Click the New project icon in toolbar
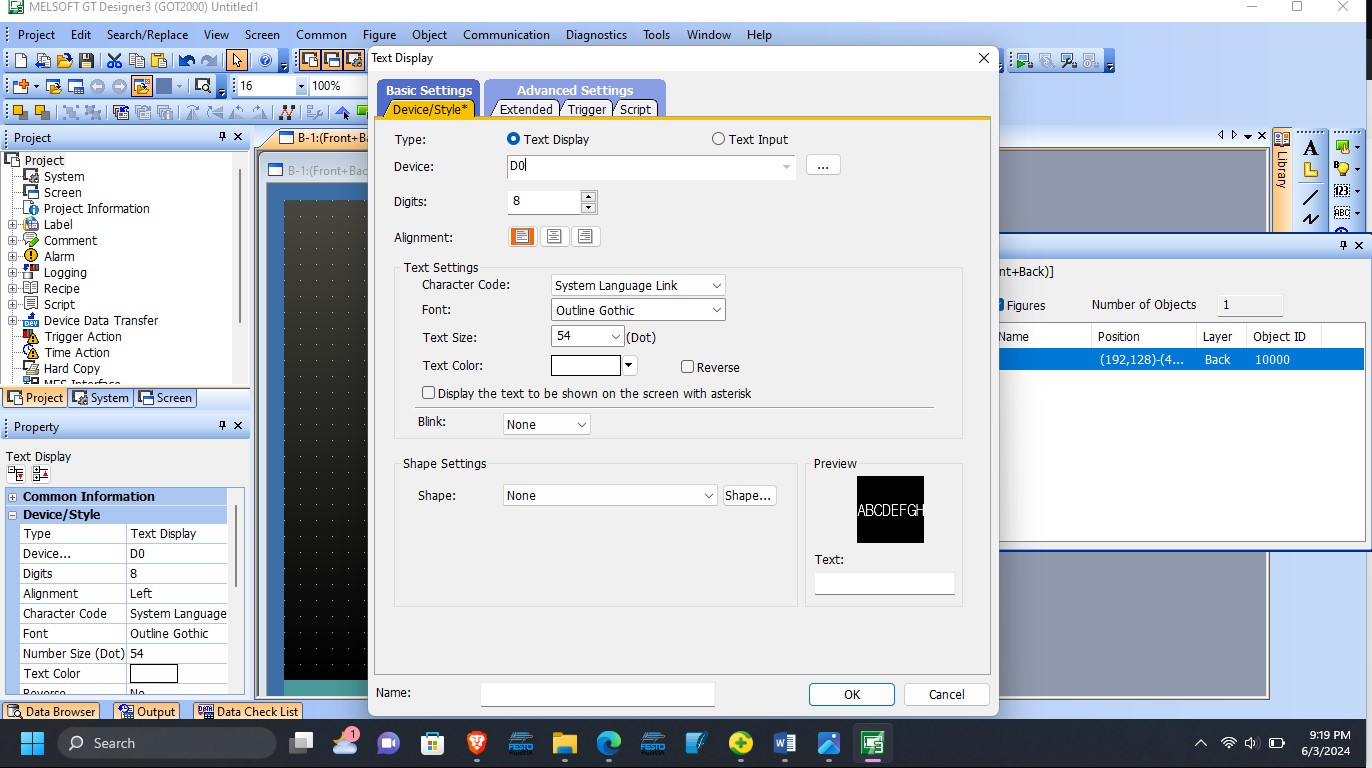Viewport: 1372px width, 768px height. click(x=21, y=61)
